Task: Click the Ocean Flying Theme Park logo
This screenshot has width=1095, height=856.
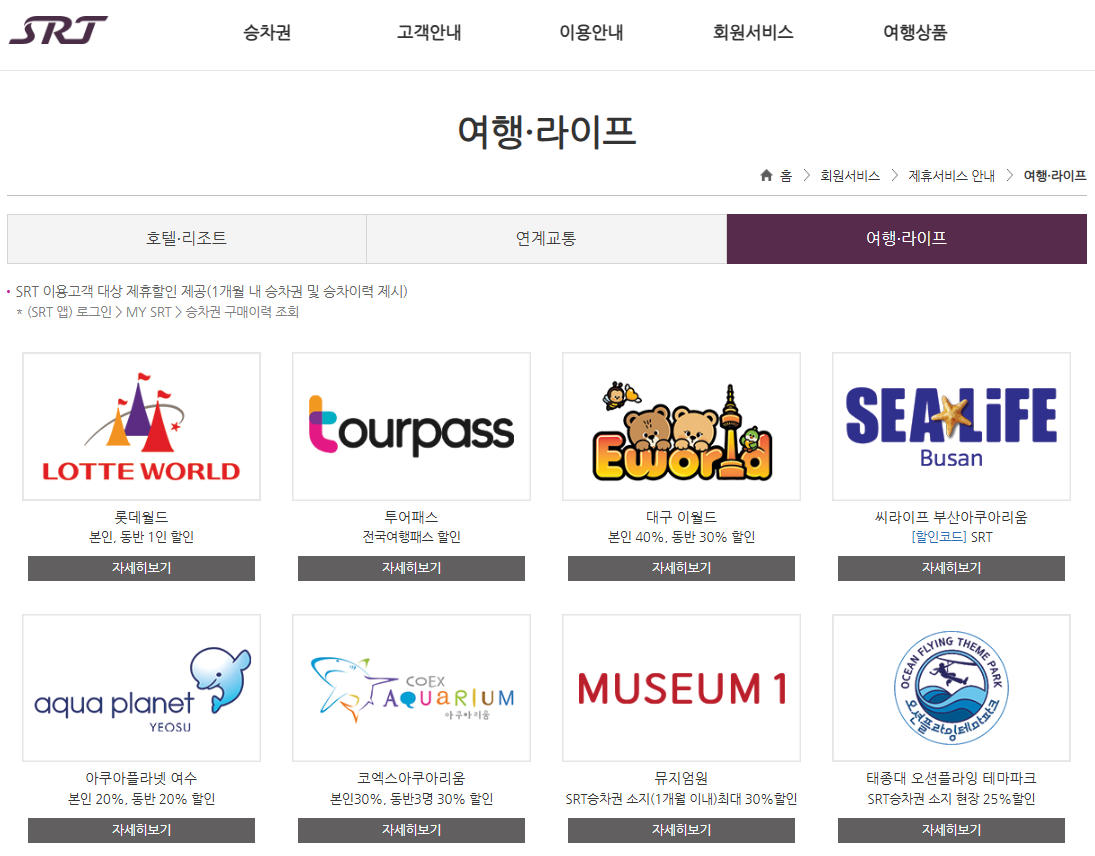Action: point(951,688)
